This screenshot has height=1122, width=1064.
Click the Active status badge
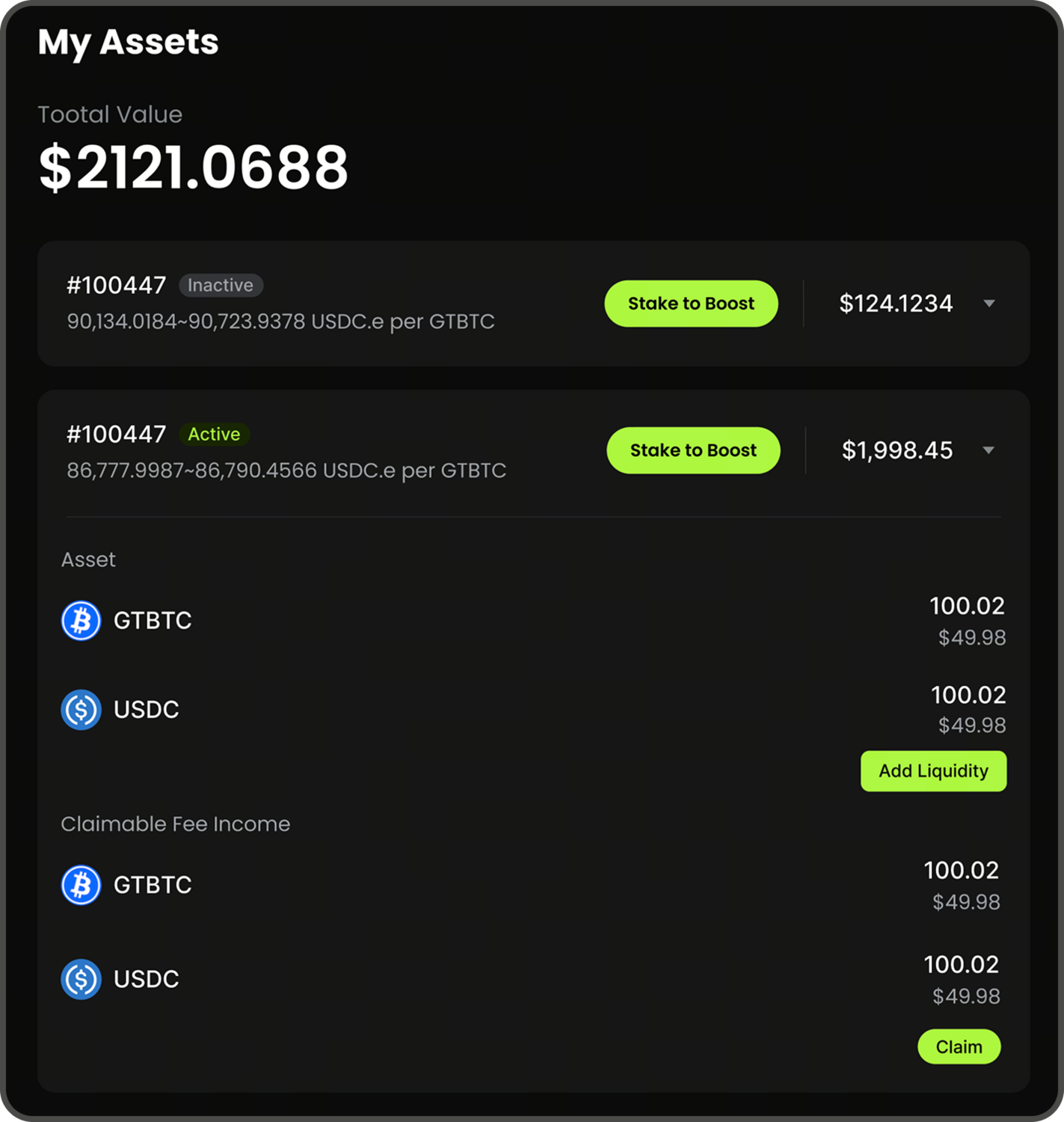tap(214, 434)
